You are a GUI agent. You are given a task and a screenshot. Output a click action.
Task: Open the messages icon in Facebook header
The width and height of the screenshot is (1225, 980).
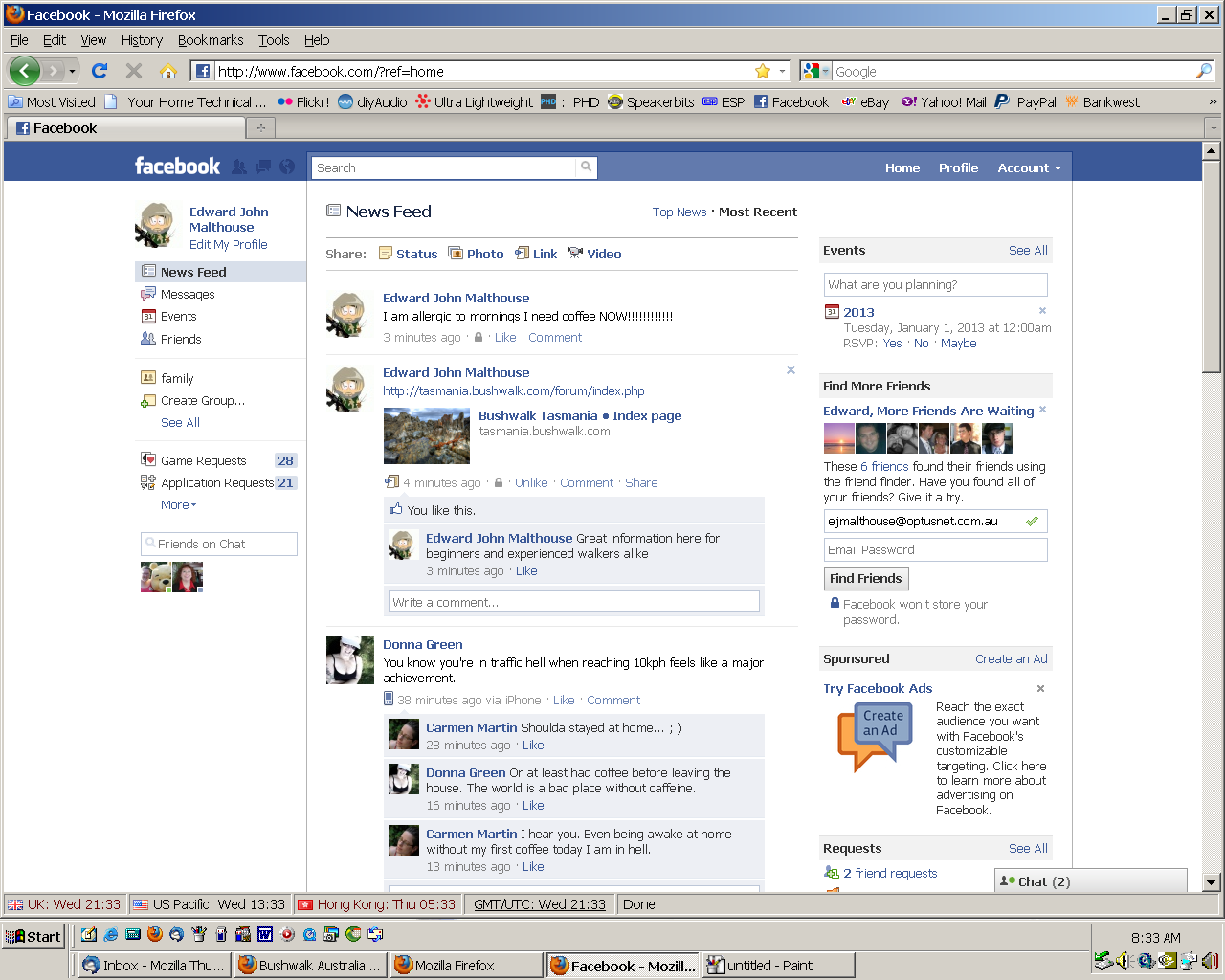pyautogui.click(x=262, y=167)
